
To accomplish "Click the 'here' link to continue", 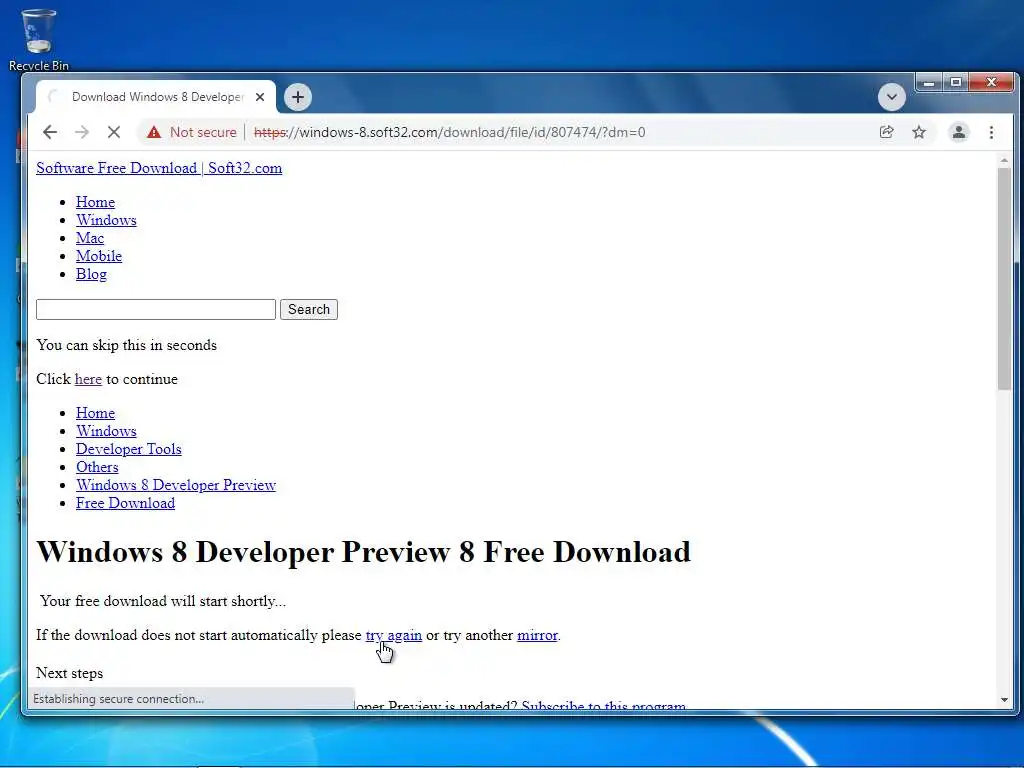I will pyautogui.click(x=88, y=379).
